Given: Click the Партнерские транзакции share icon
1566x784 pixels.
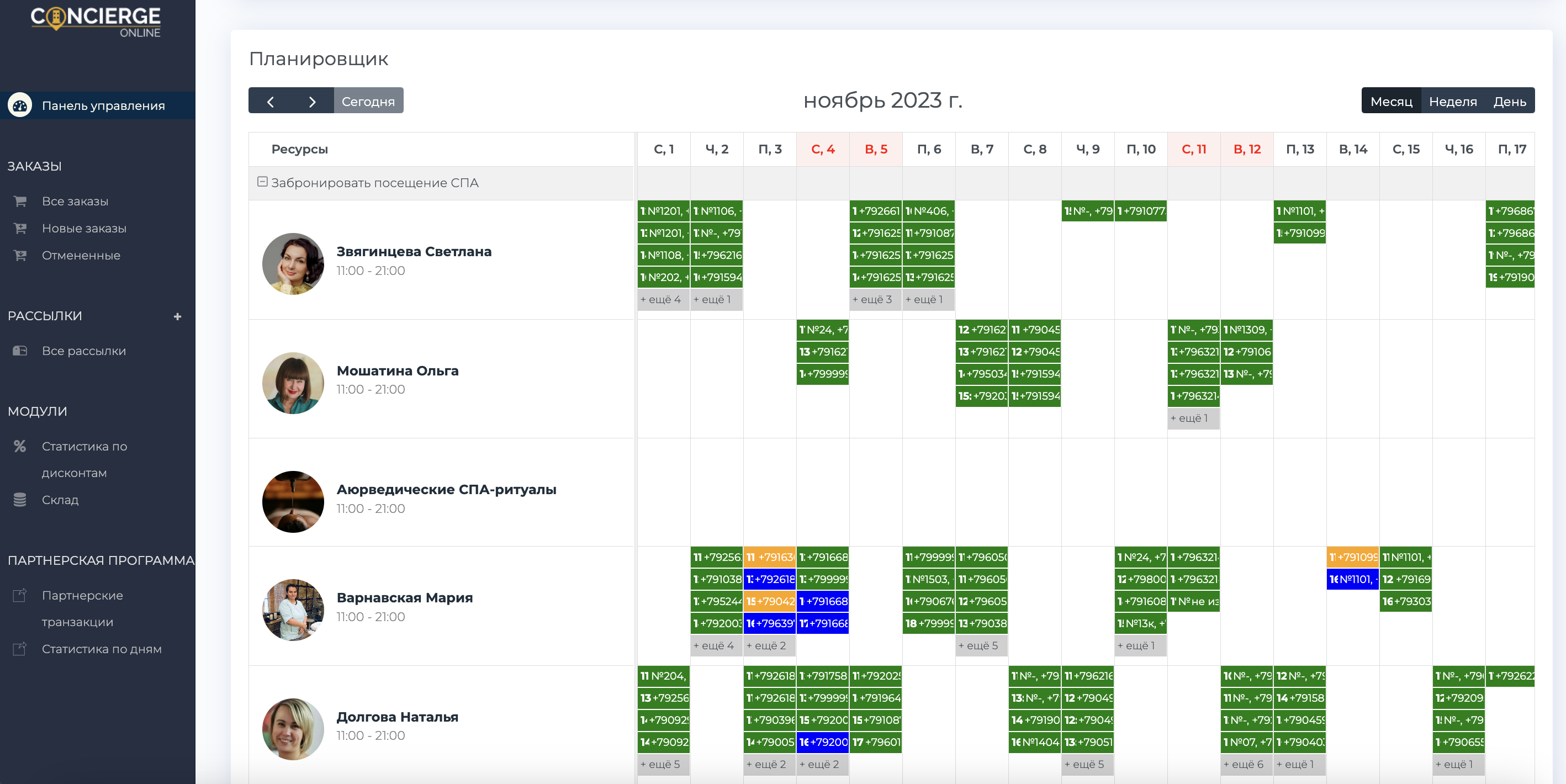Looking at the screenshot, I should [20, 596].
